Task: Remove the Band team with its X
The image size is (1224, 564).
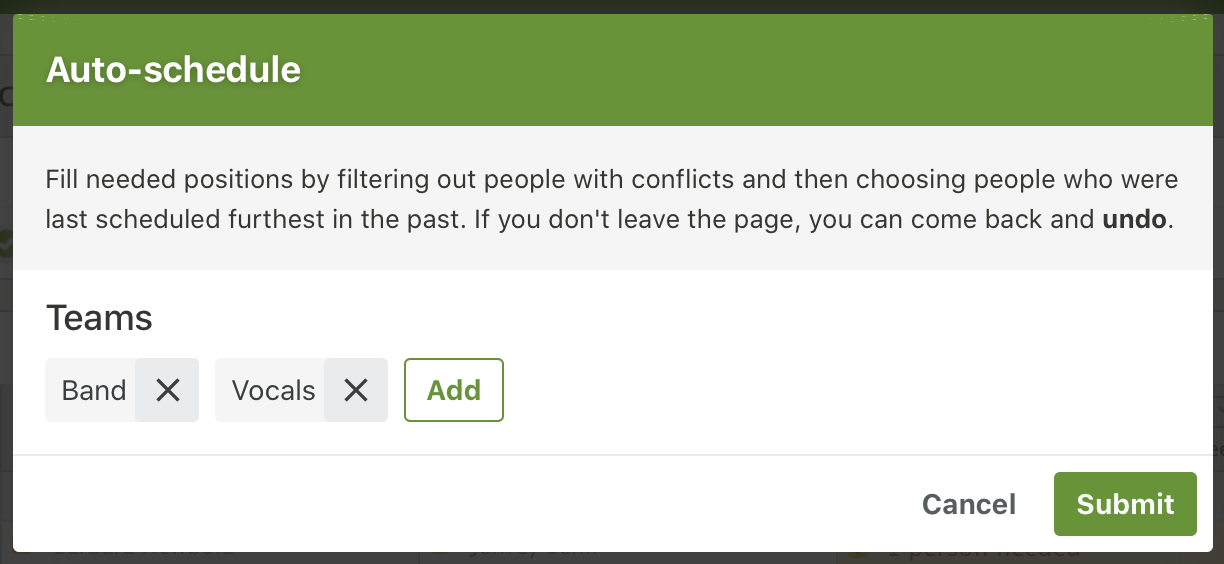Action: 167,390
